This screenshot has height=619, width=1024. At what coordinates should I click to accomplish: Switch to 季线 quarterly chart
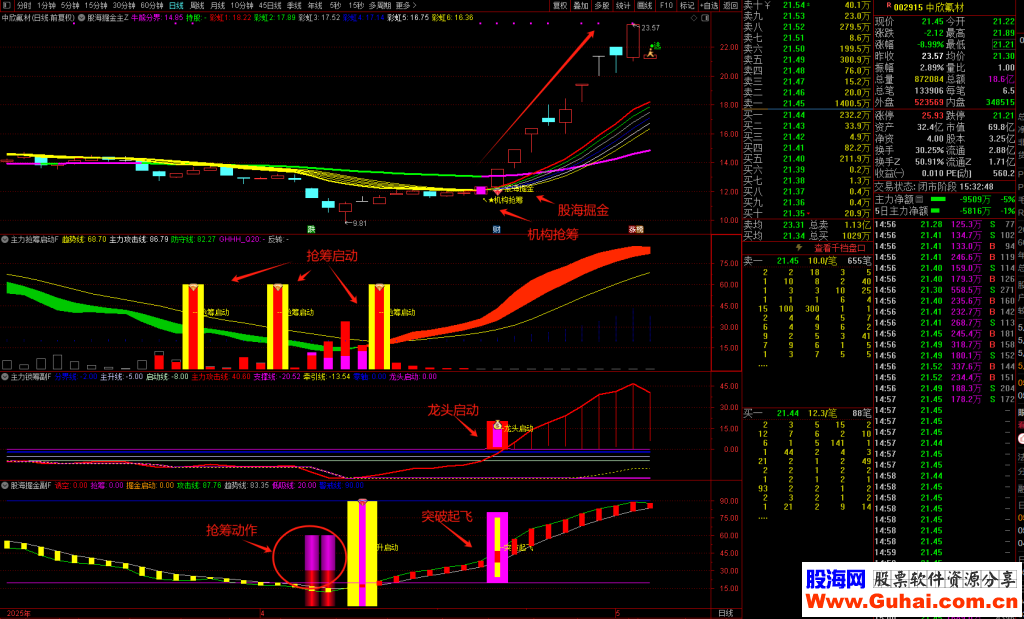(x=294, y=5)
